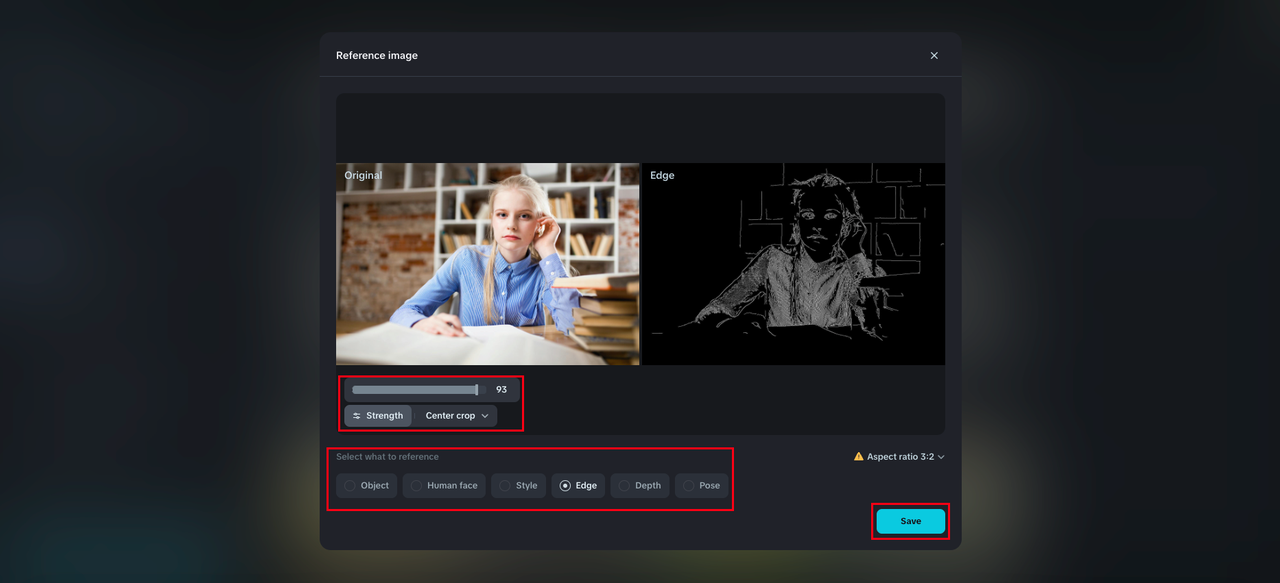Click the Edge map preview
The height and width of the screenshot is (583, 1280).
pos(793,264)
